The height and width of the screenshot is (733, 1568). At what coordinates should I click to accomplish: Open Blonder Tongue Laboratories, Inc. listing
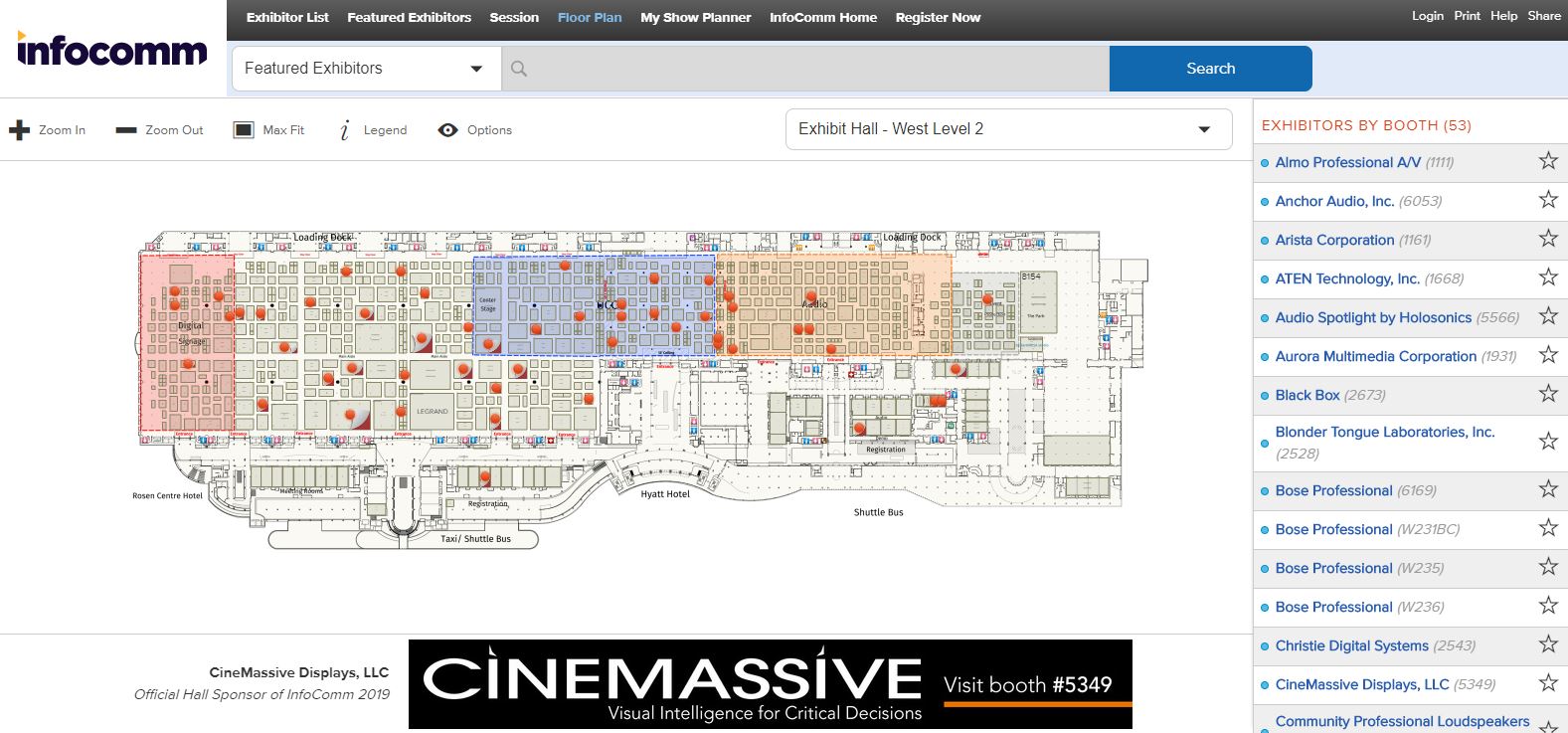[x=1385, y=432]
